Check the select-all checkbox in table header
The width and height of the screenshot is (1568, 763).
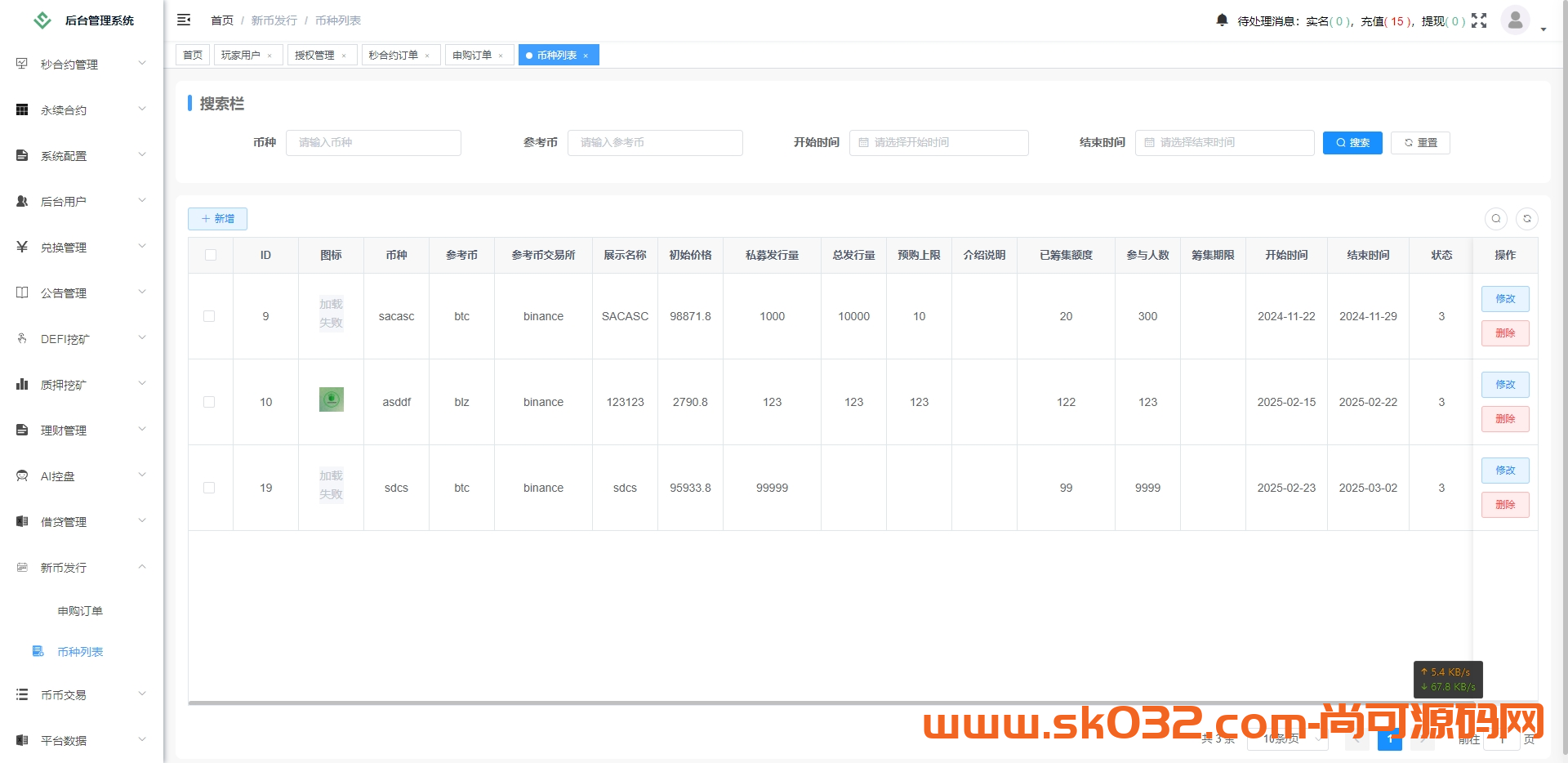210,255
